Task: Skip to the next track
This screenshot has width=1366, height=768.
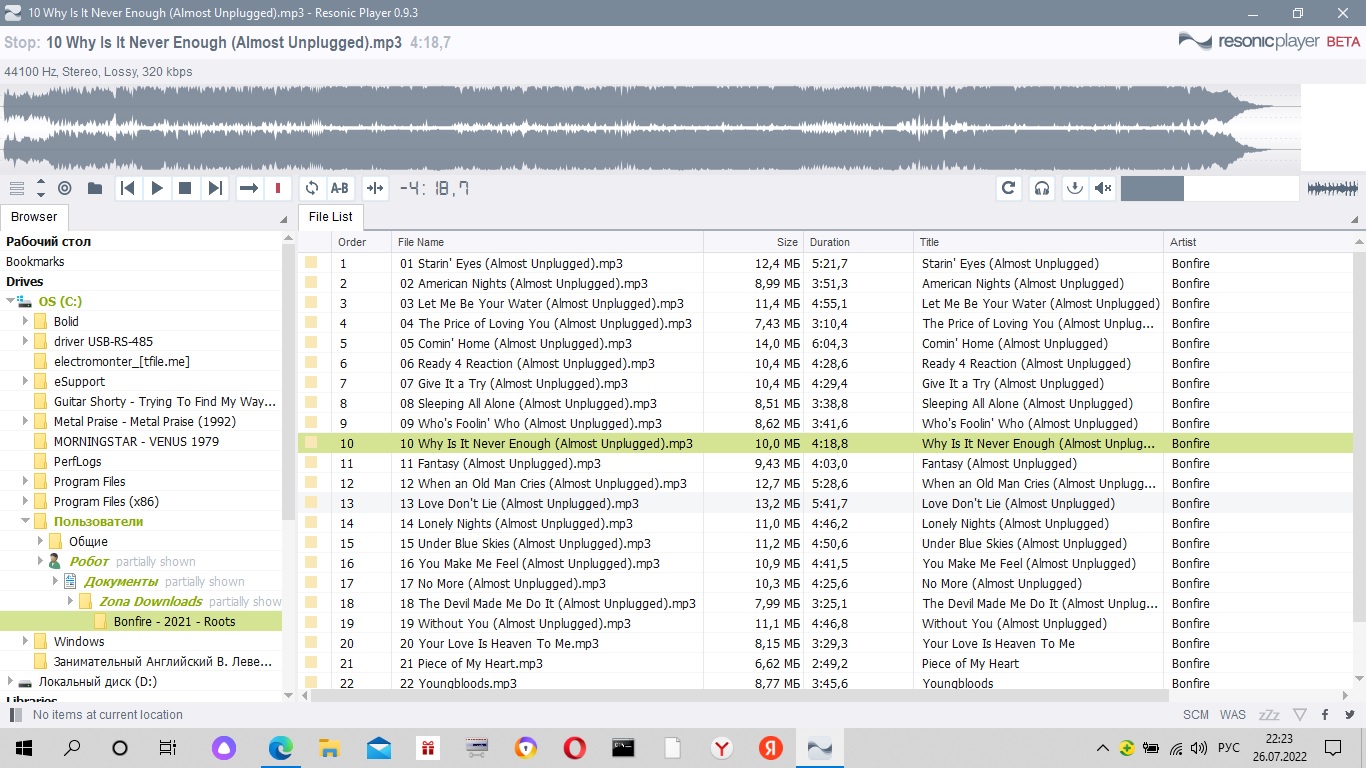Action: click(215, 188)
